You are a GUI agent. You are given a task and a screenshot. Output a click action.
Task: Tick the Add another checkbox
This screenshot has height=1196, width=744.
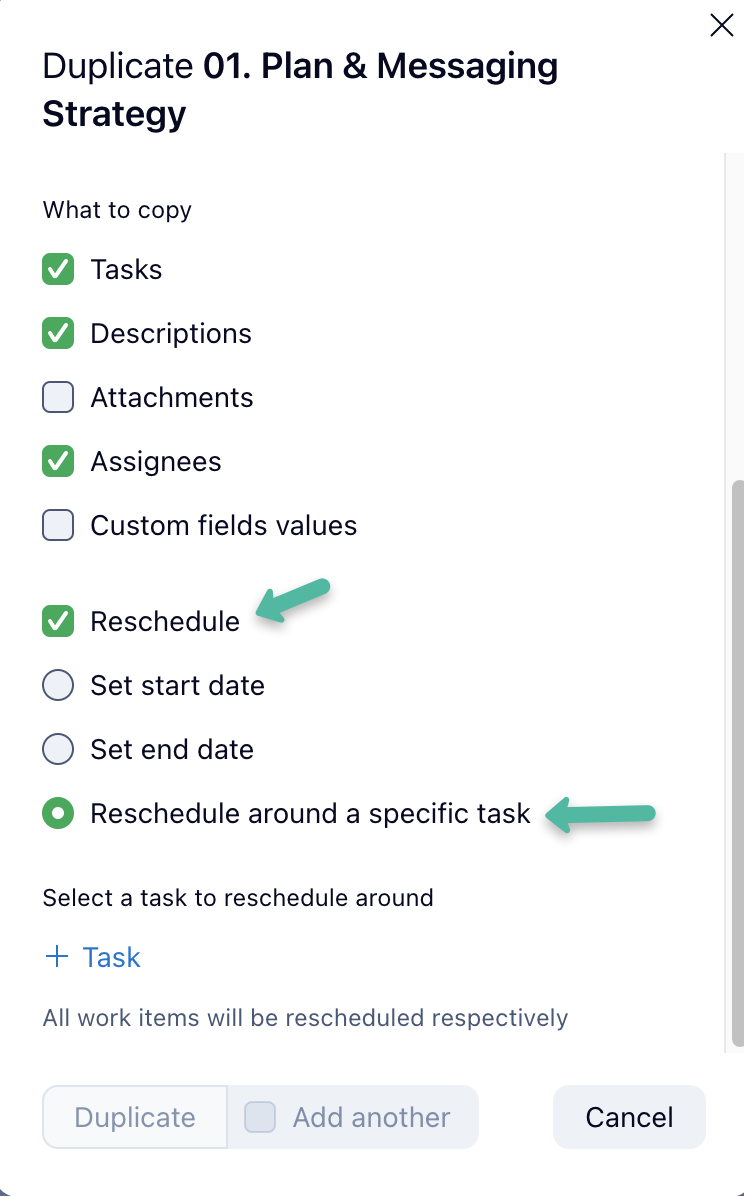(x=261, y=1116)
